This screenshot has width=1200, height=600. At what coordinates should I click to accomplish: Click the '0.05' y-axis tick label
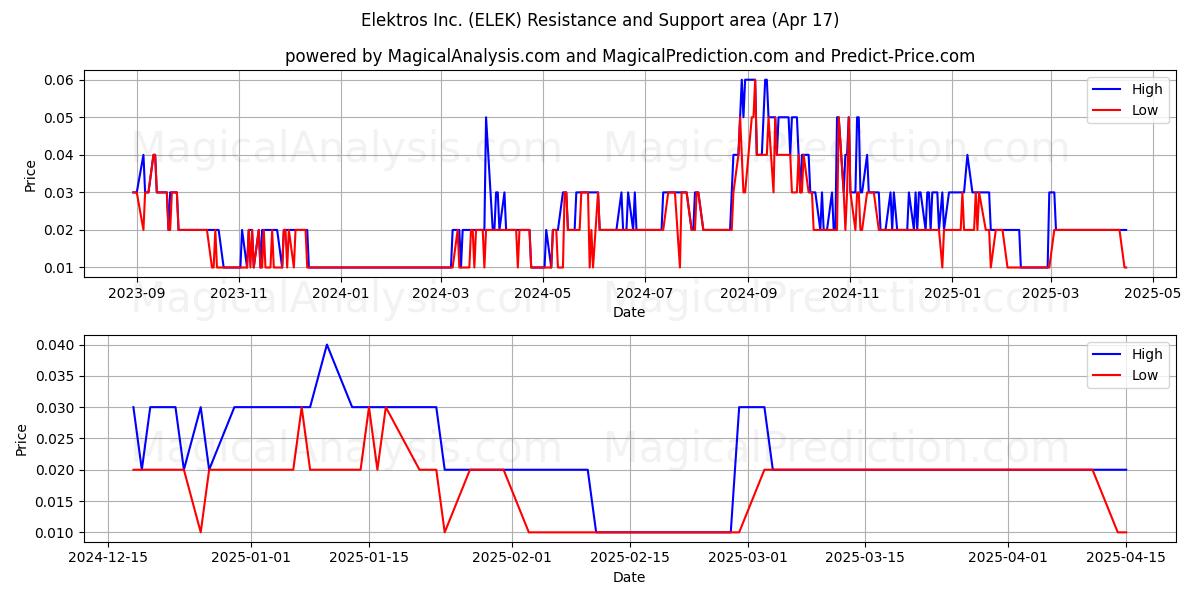tap(60, 118)
